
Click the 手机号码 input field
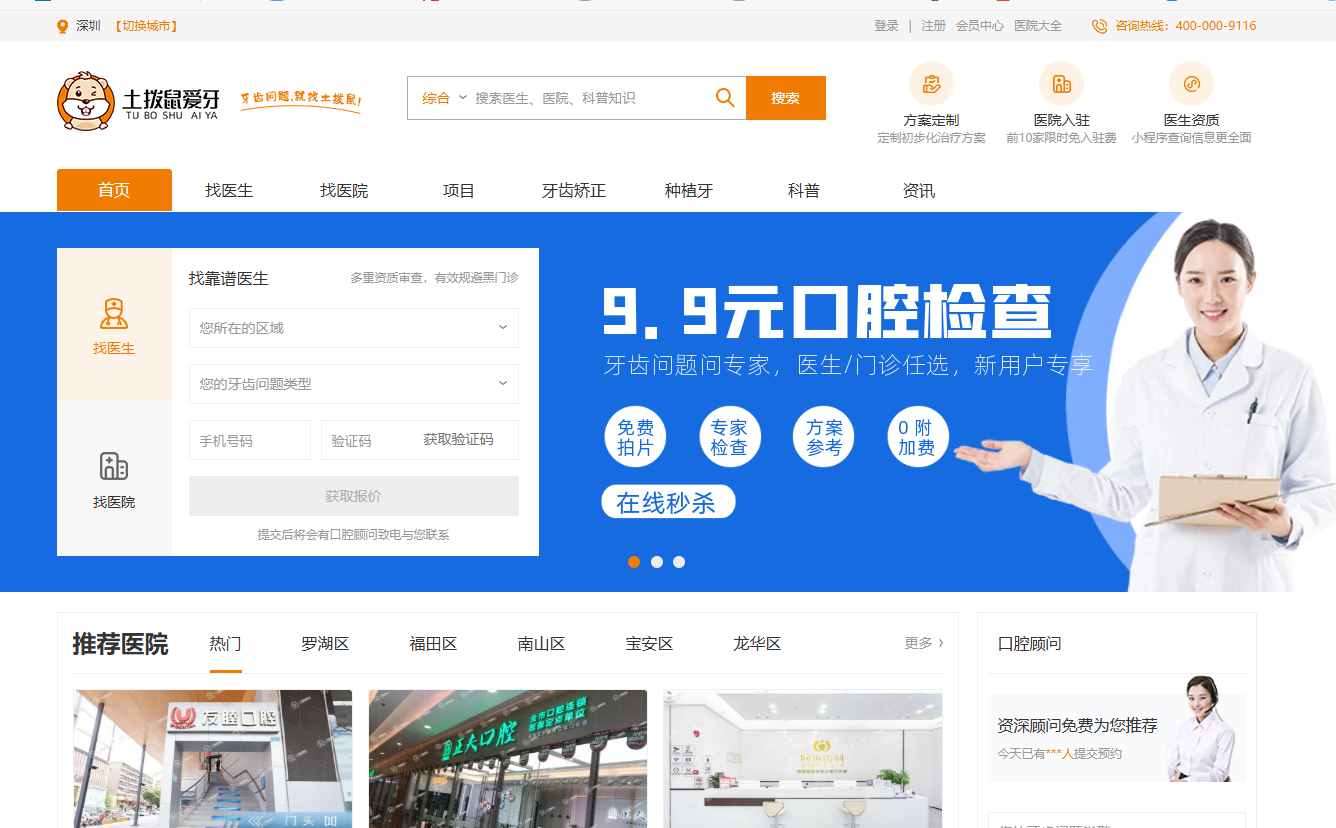point(250,440)
